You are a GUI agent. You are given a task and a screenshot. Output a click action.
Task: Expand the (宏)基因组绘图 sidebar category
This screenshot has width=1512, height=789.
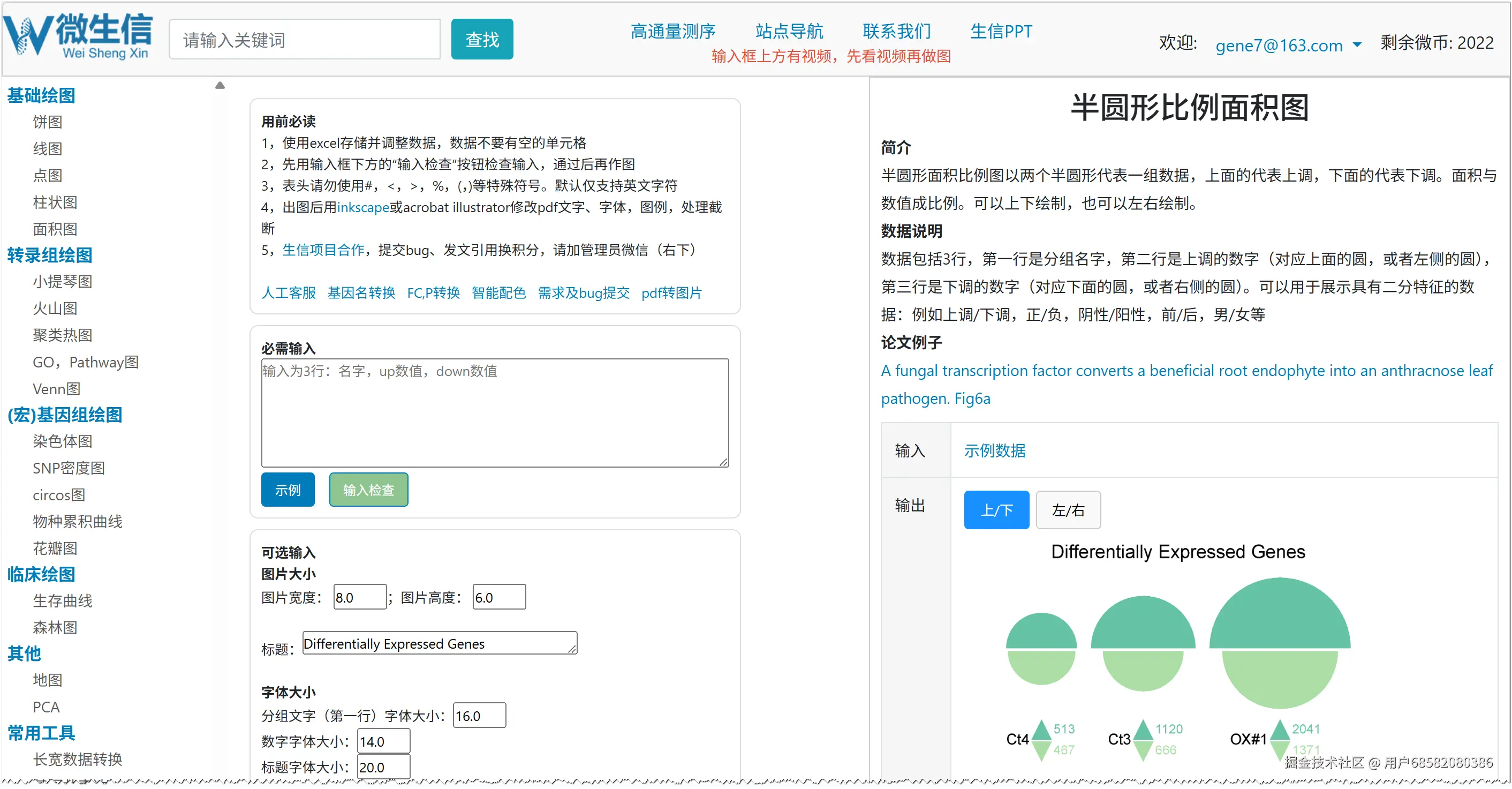pyautogui.click(x=65, y=415)
